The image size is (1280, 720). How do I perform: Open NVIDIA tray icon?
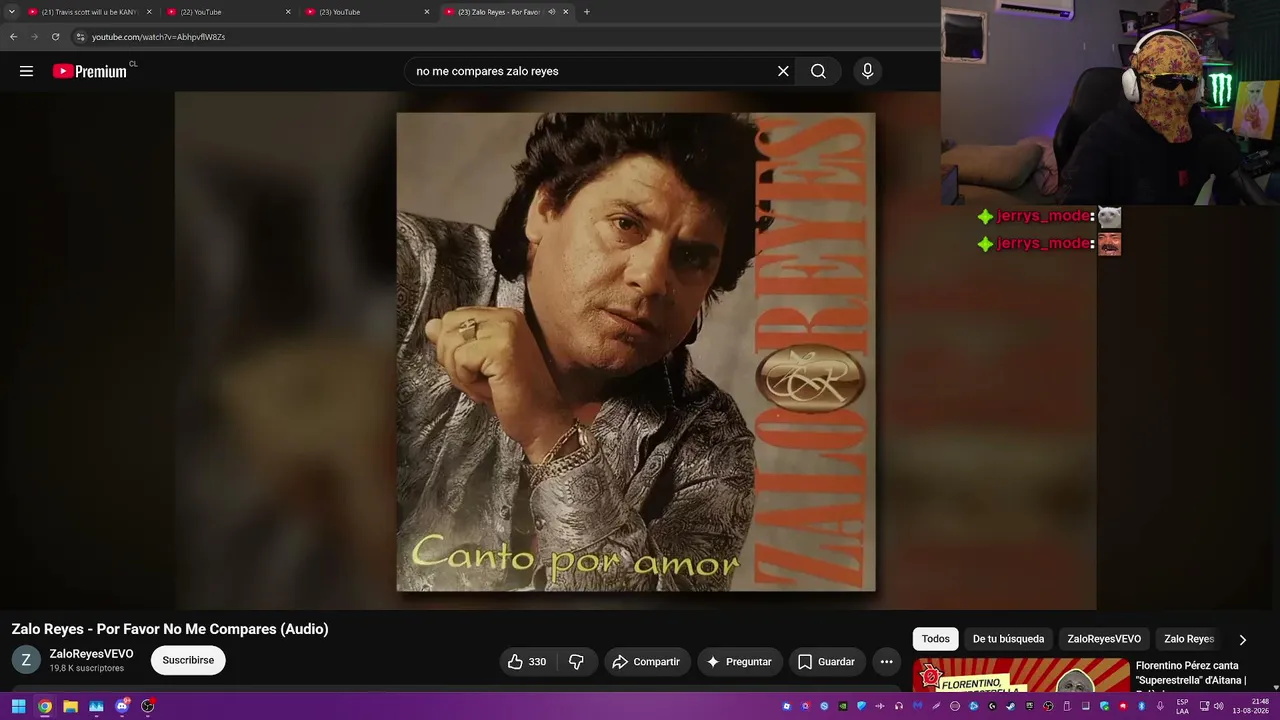pos(843,706)
